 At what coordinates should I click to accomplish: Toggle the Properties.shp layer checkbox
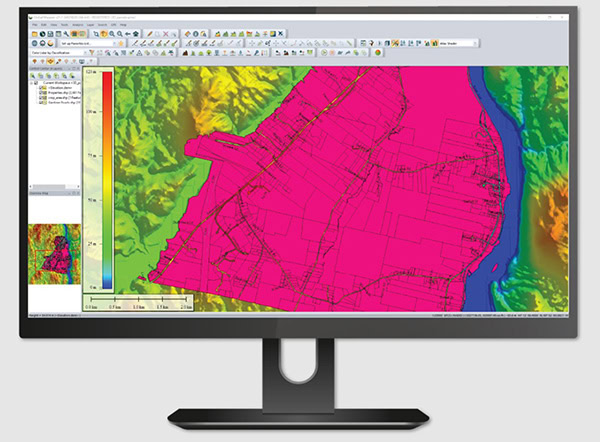pos(41,93)
